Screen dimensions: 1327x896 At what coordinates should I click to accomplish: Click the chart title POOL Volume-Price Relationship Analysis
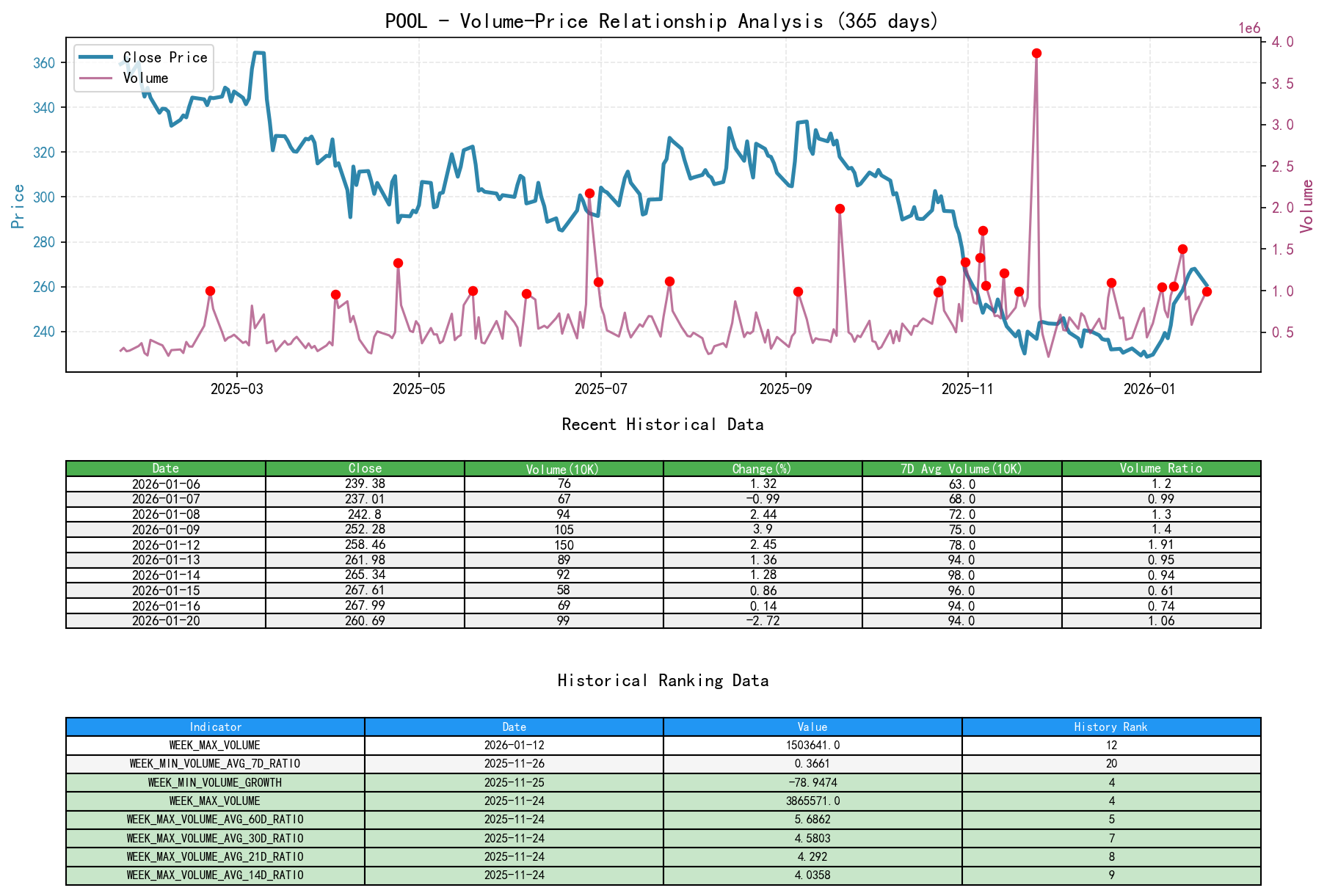tap(661, 21)
